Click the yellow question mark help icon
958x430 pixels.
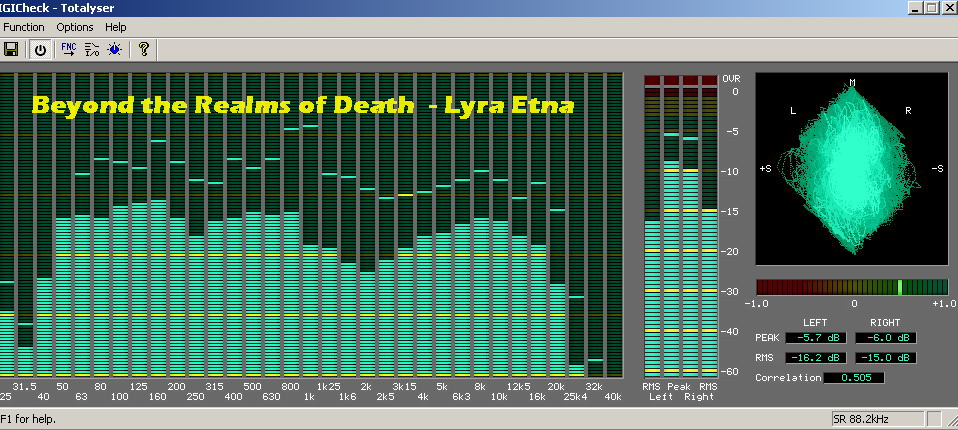pos(143,49)
